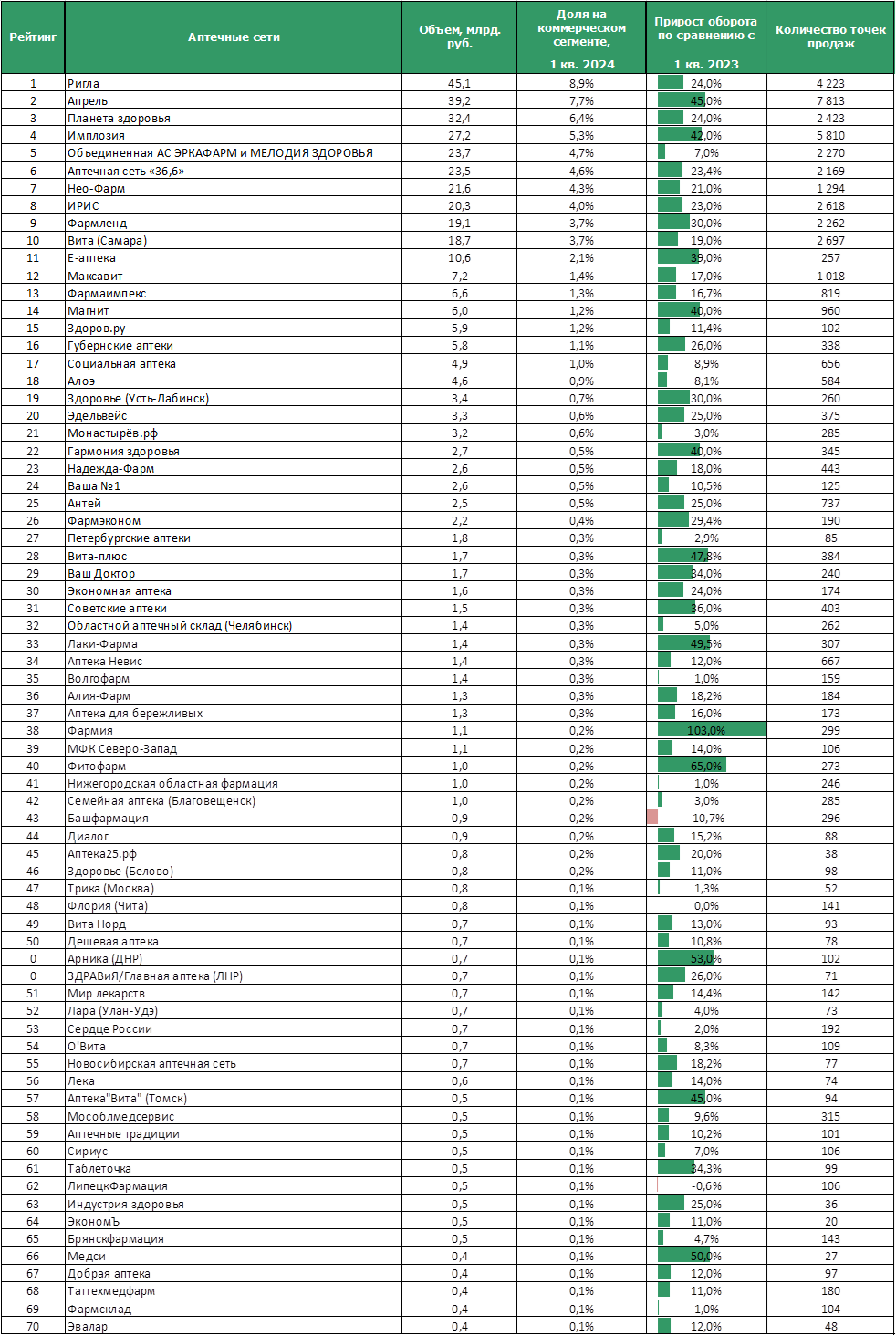This screenshot has width=896, height=1336.
Task: Select the Аптечная сеть «36,6» cell
Action: click(x=234, y=171)
